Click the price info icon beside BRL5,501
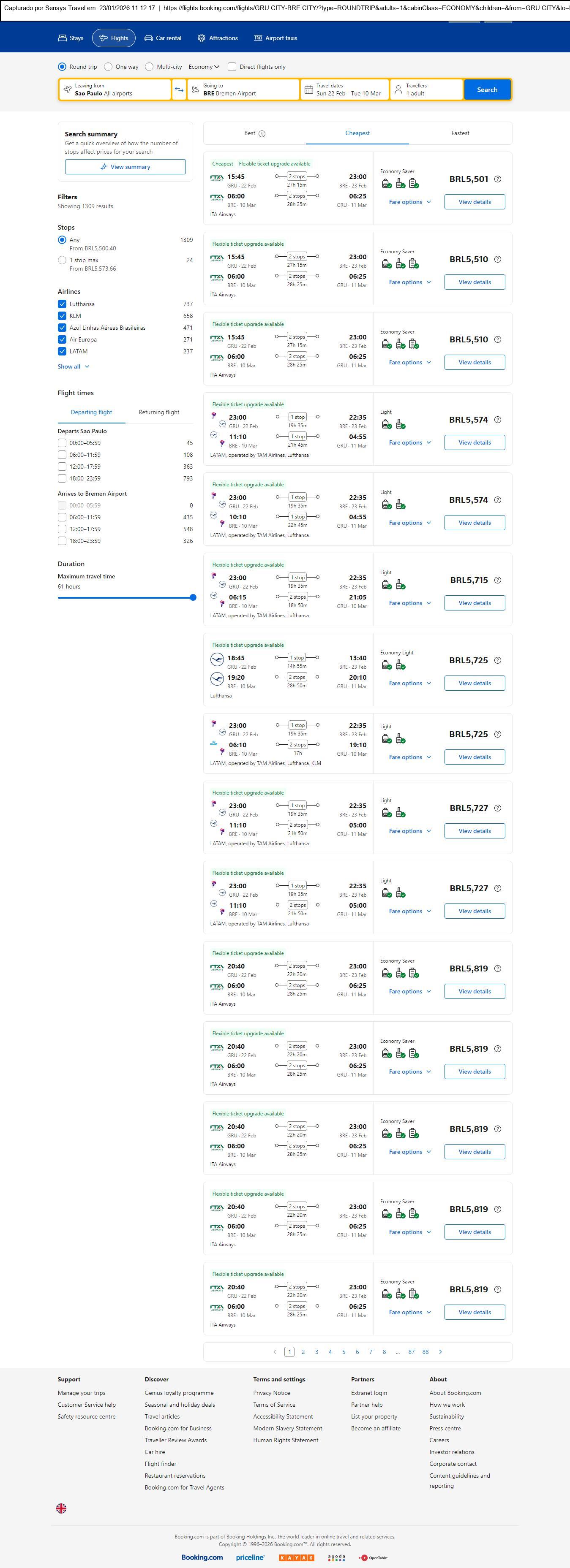 pos(497,179)
